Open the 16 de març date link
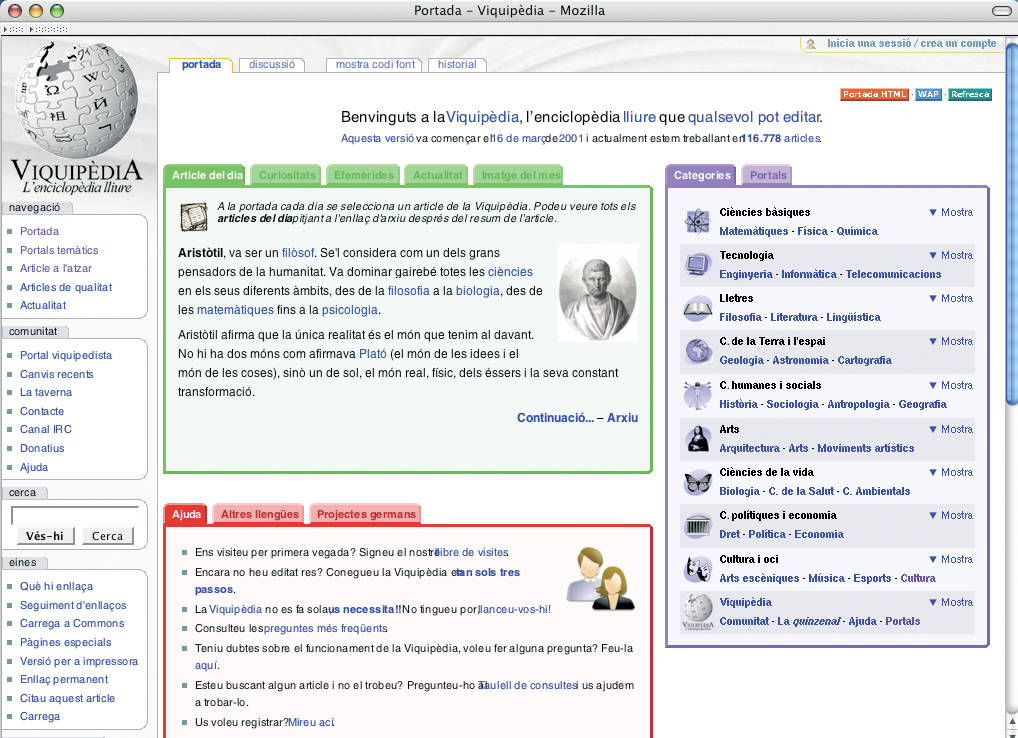1018x738 pixels. point(518,138)
